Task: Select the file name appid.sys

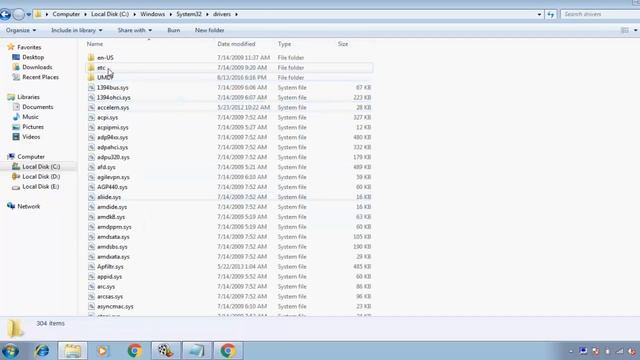Action: (x=109, y=276)
